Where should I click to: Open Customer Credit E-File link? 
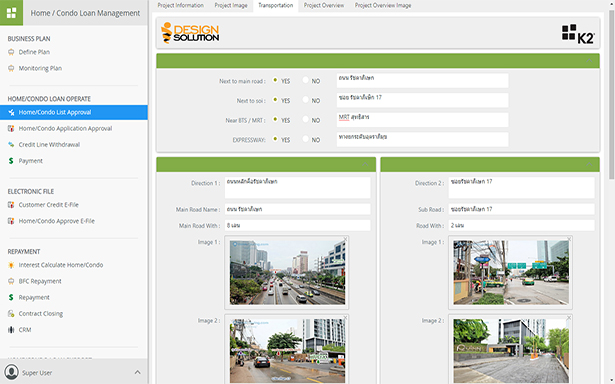[x=48, y=205]
